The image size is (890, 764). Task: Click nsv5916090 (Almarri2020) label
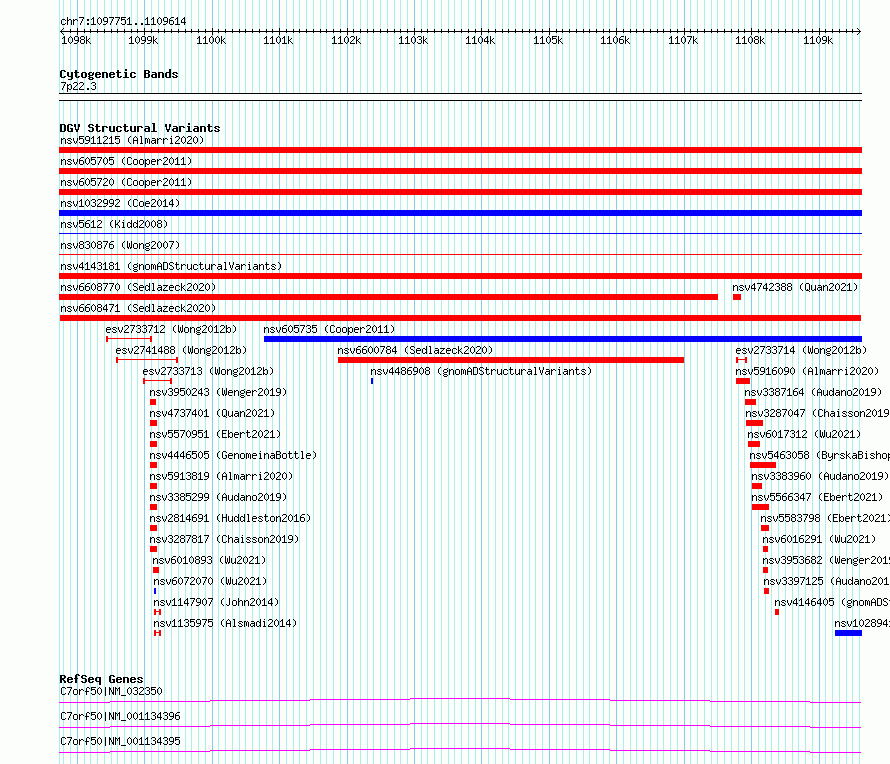(807, 371)
